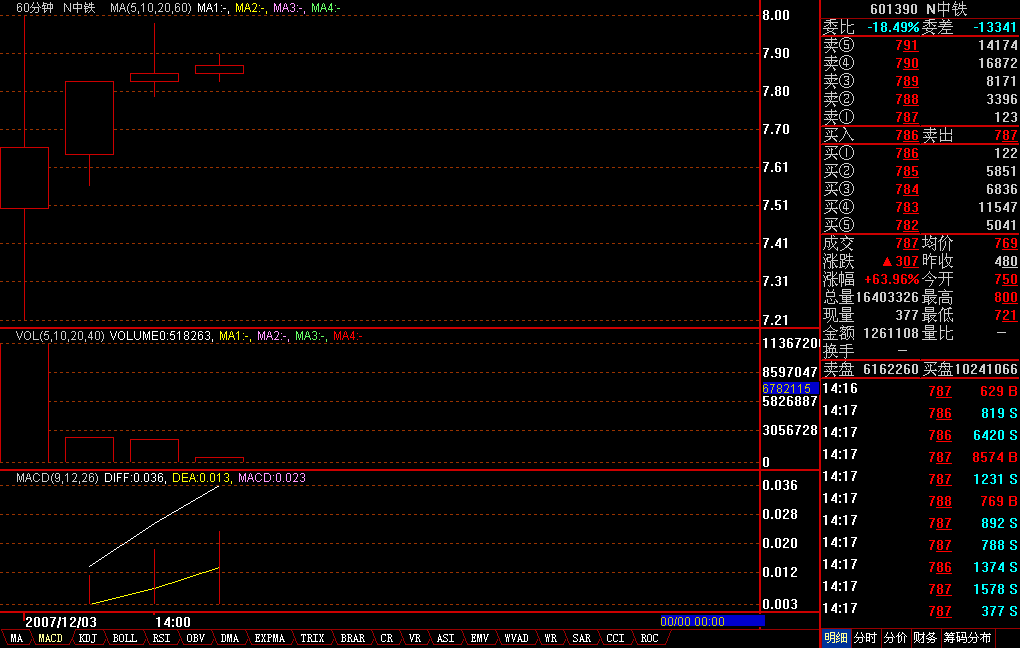1020x648 pixels.
Task: Click the blue highlighted volume value 6782115
Action: (789, 387)
